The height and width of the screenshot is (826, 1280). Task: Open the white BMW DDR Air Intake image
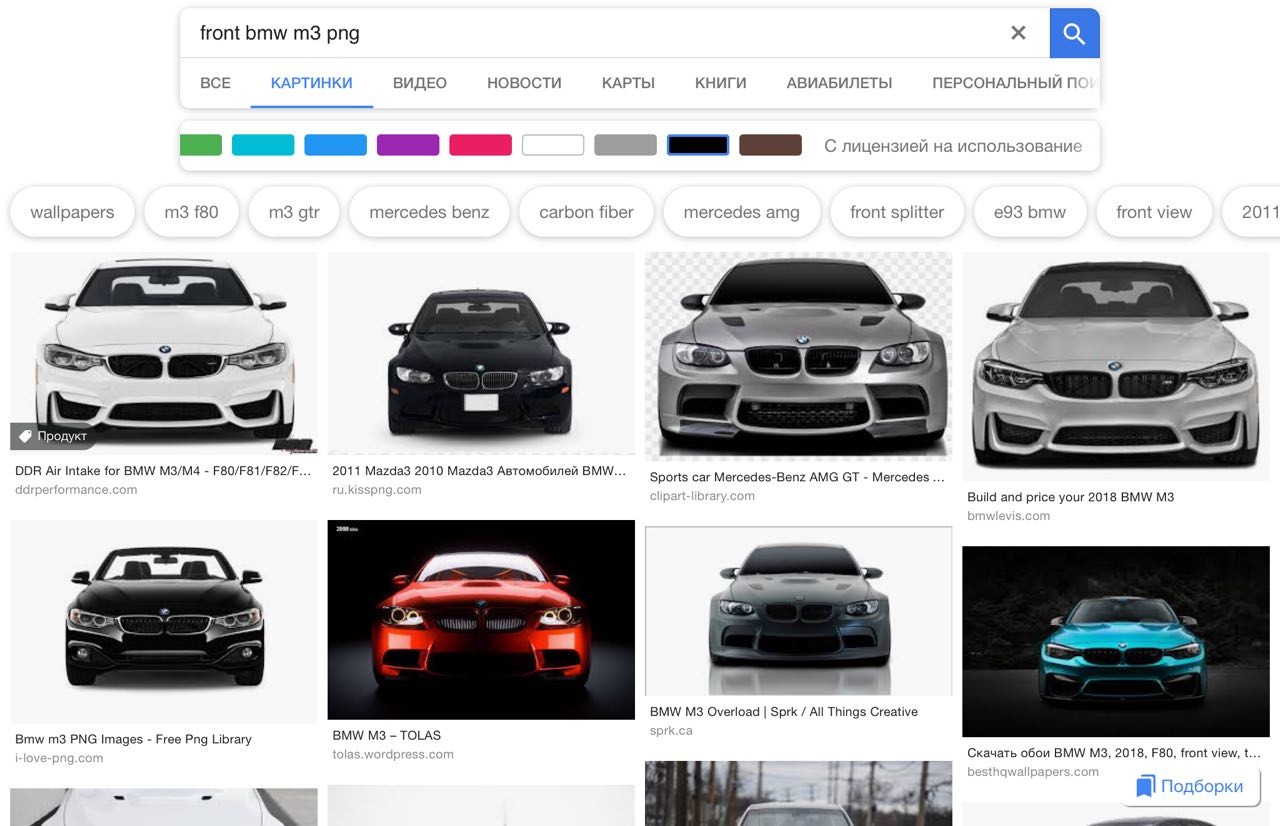coord(164,353)
